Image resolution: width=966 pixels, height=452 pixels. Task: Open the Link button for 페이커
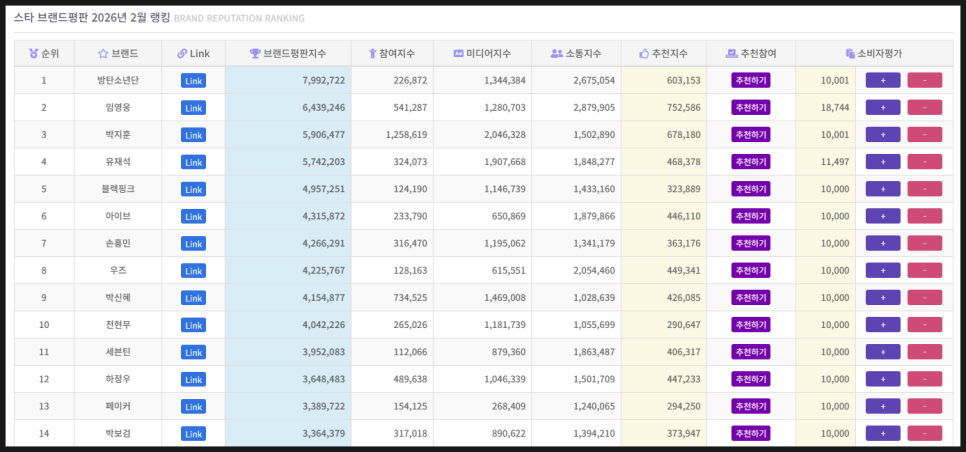click(x=193, y=406)
